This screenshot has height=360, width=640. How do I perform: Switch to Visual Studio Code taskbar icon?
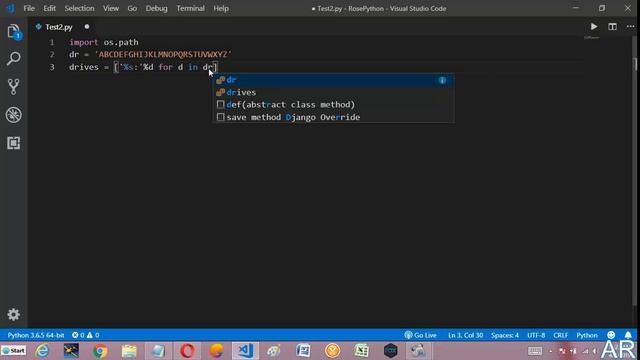coord(245,351)
